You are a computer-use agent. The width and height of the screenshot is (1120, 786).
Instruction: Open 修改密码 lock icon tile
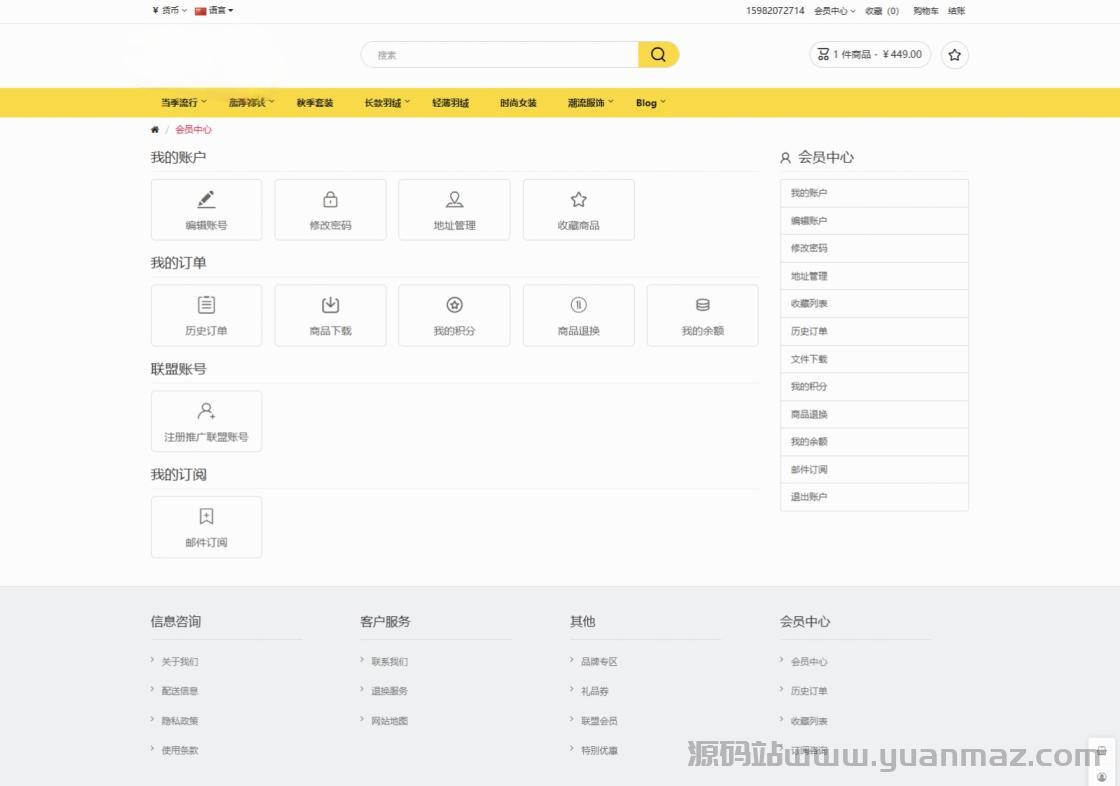click(330, 200)
